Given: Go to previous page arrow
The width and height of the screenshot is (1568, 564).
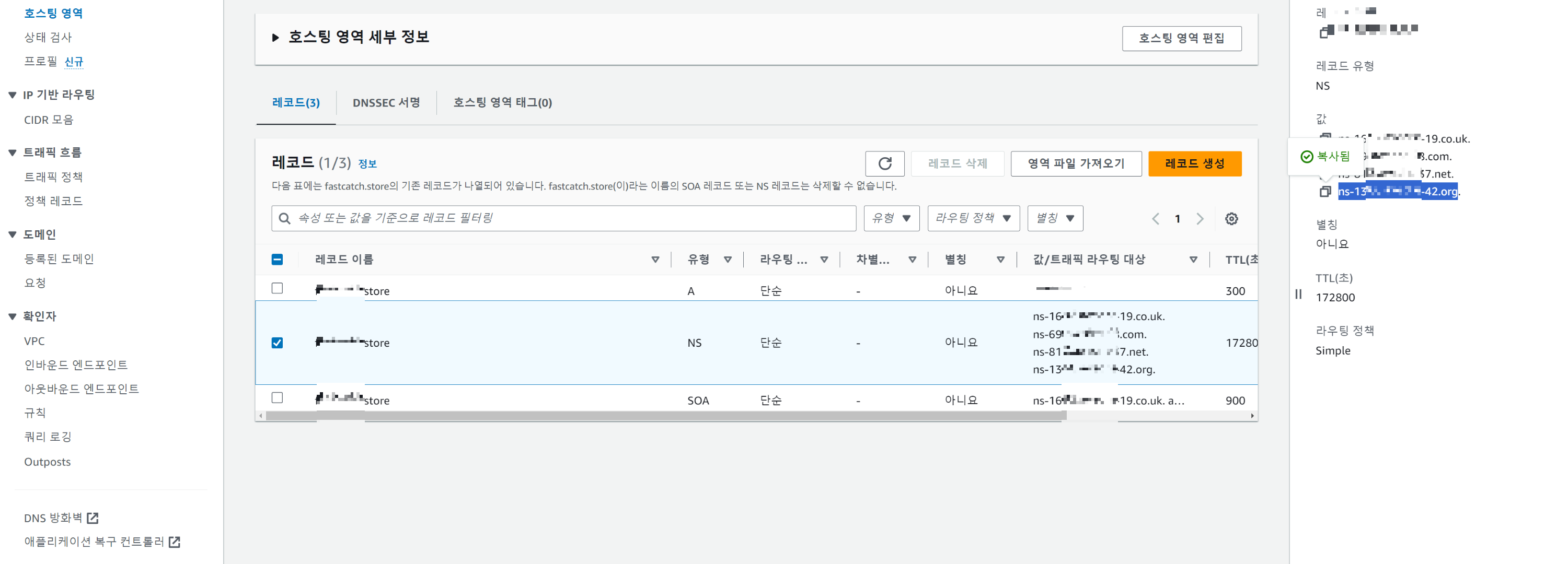Looking at the screenshot, I should [1155, 218].
